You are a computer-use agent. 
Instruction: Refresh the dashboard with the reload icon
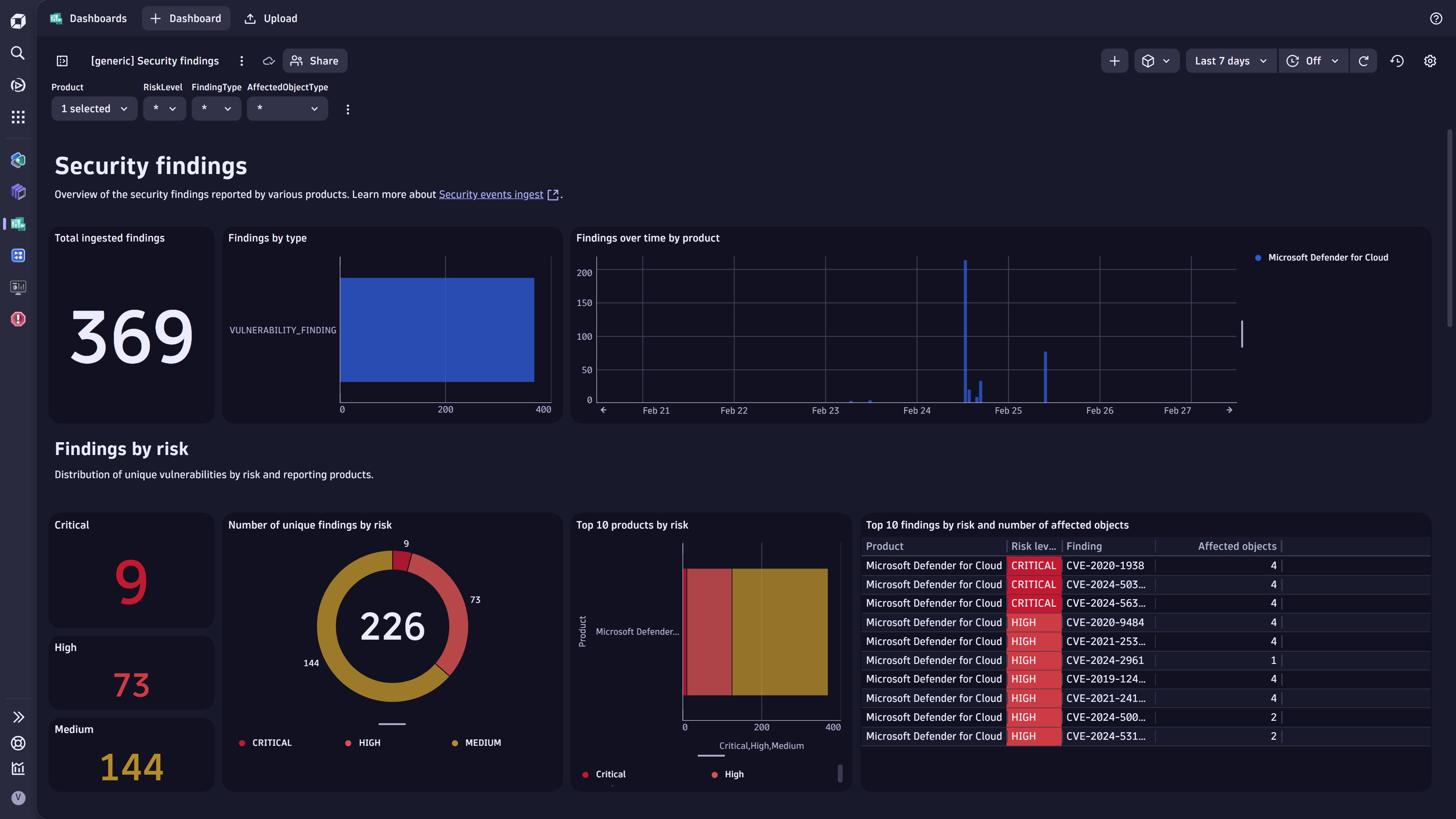coord(1363,61)
